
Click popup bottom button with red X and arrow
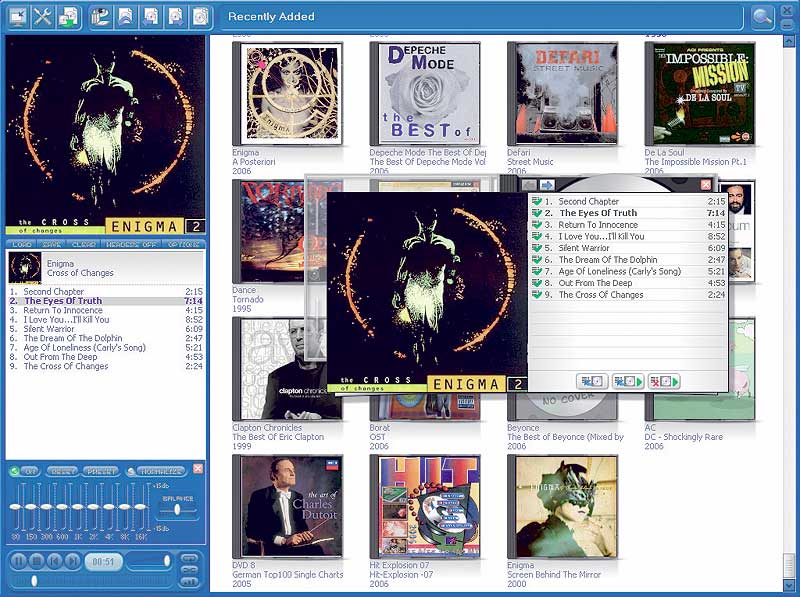(663, 381)
